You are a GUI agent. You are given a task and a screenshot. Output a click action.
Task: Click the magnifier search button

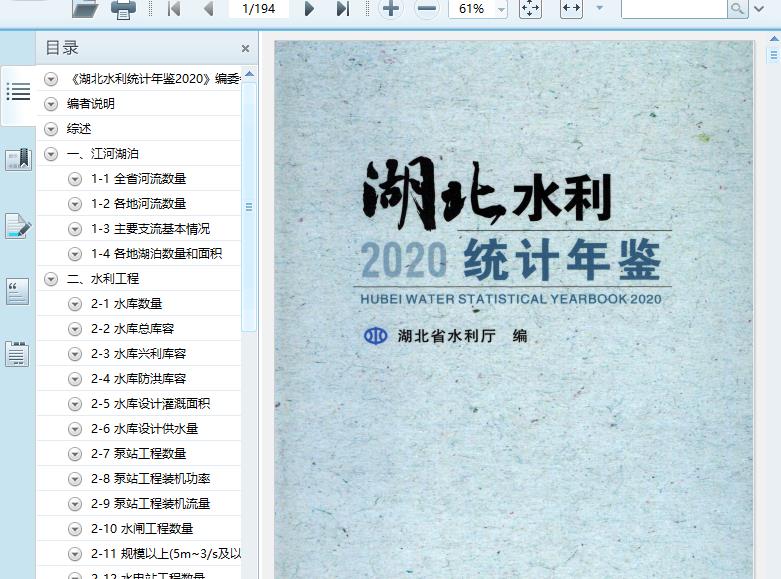[x=738, y=8]
